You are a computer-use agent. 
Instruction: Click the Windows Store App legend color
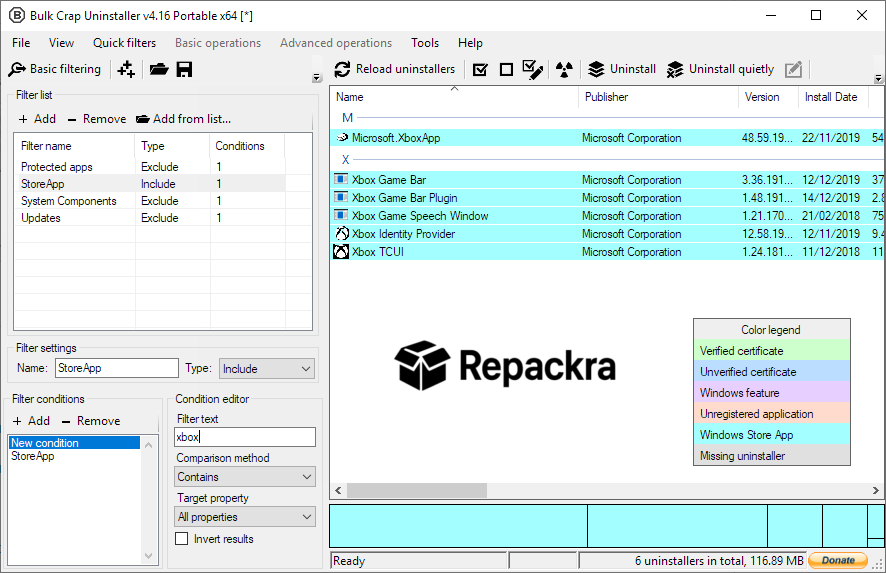pyautogui.click(x=771, y=434)
